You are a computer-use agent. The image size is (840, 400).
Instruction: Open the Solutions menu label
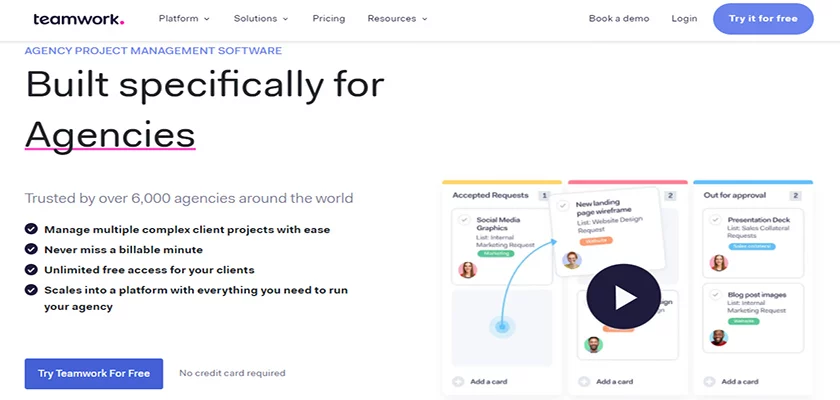coord(256,18)
